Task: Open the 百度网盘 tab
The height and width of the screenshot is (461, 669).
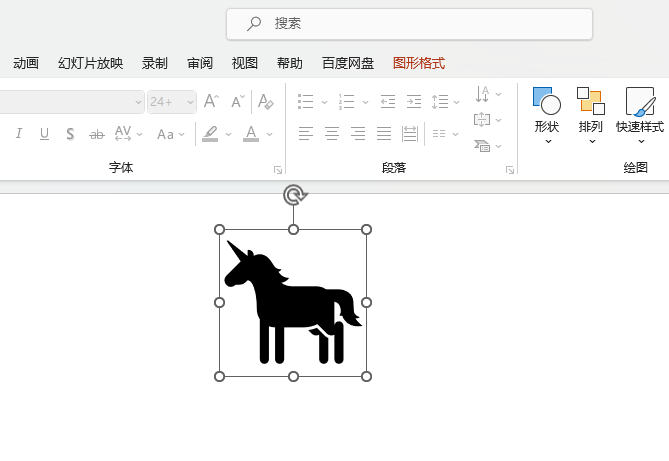Action: pyautogui.click(x=348, y=63)
